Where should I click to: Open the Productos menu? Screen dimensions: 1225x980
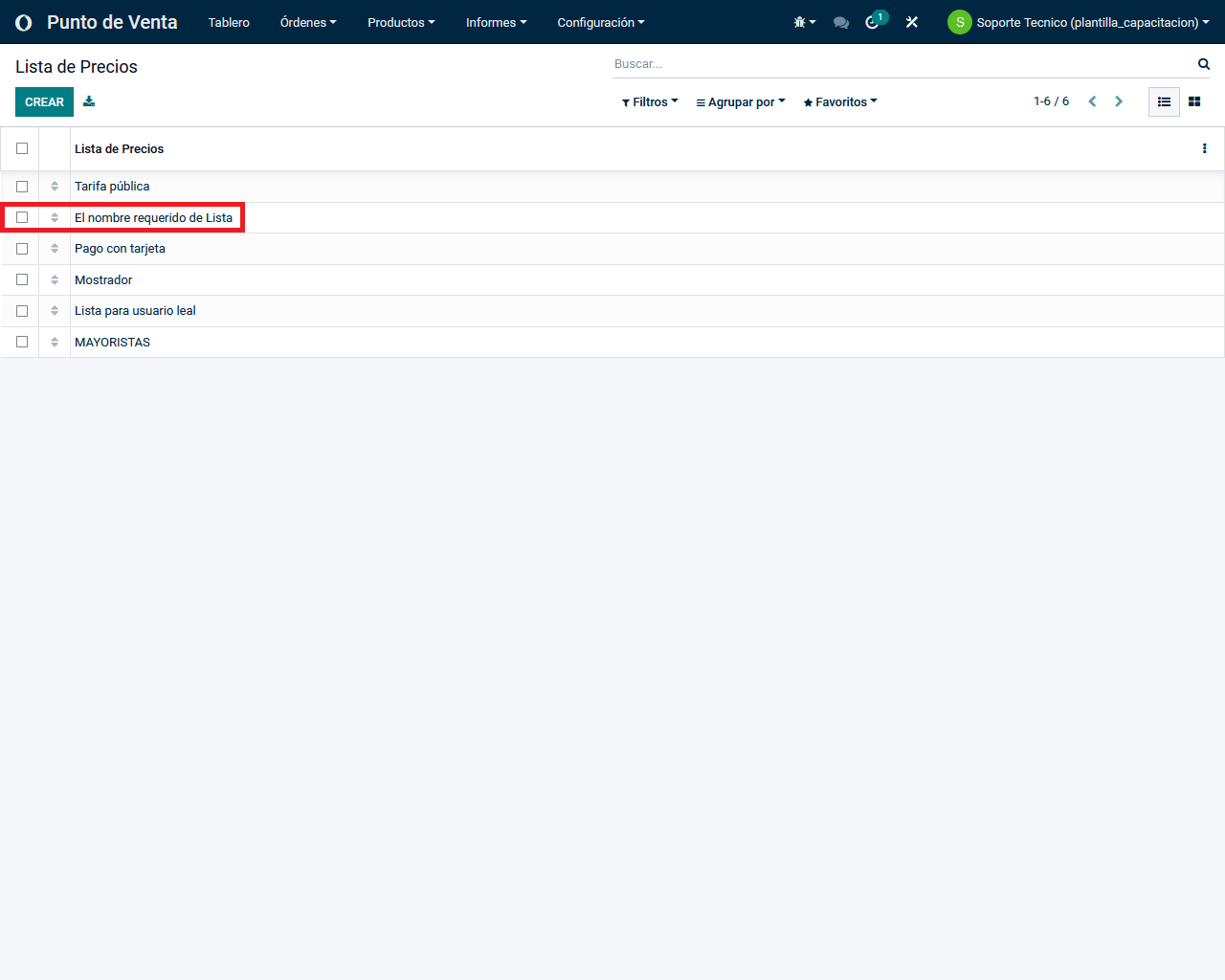point(401,22)
